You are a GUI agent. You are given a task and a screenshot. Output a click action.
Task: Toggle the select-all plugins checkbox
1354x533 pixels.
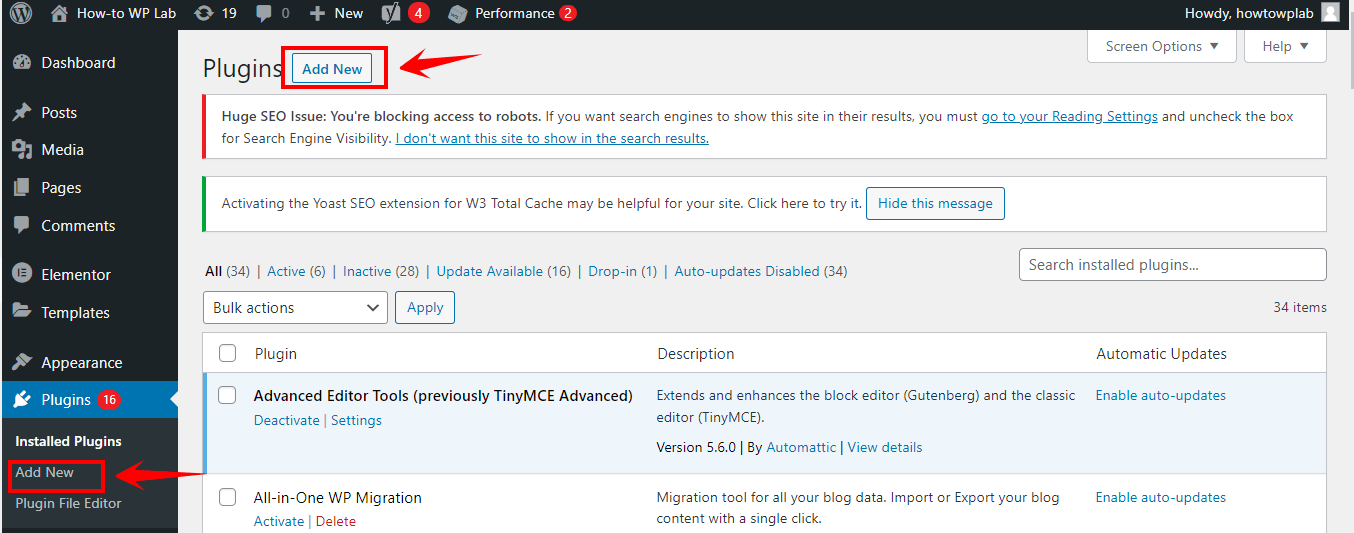pyautogui.click(x=228, y=353)
